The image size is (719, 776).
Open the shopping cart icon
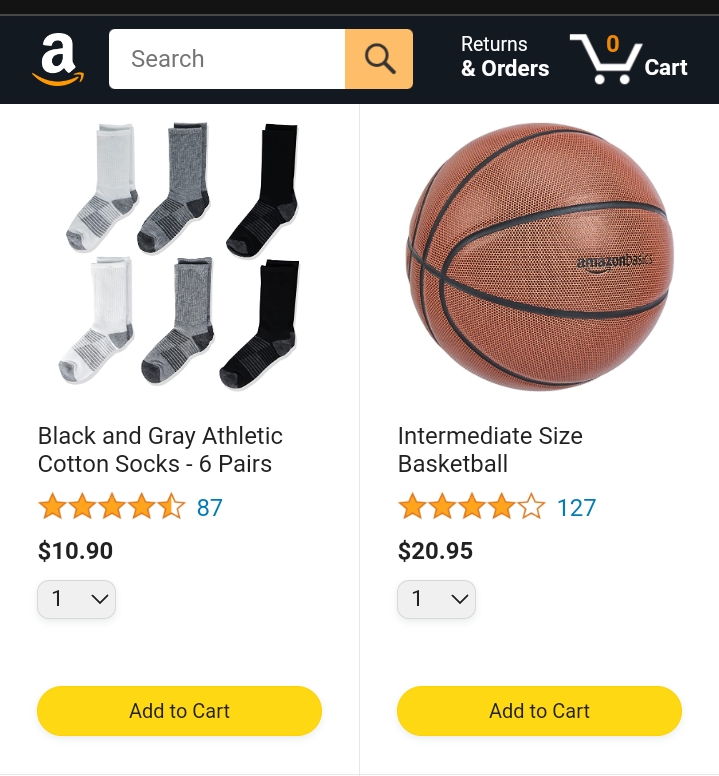[x=606, y=59]
